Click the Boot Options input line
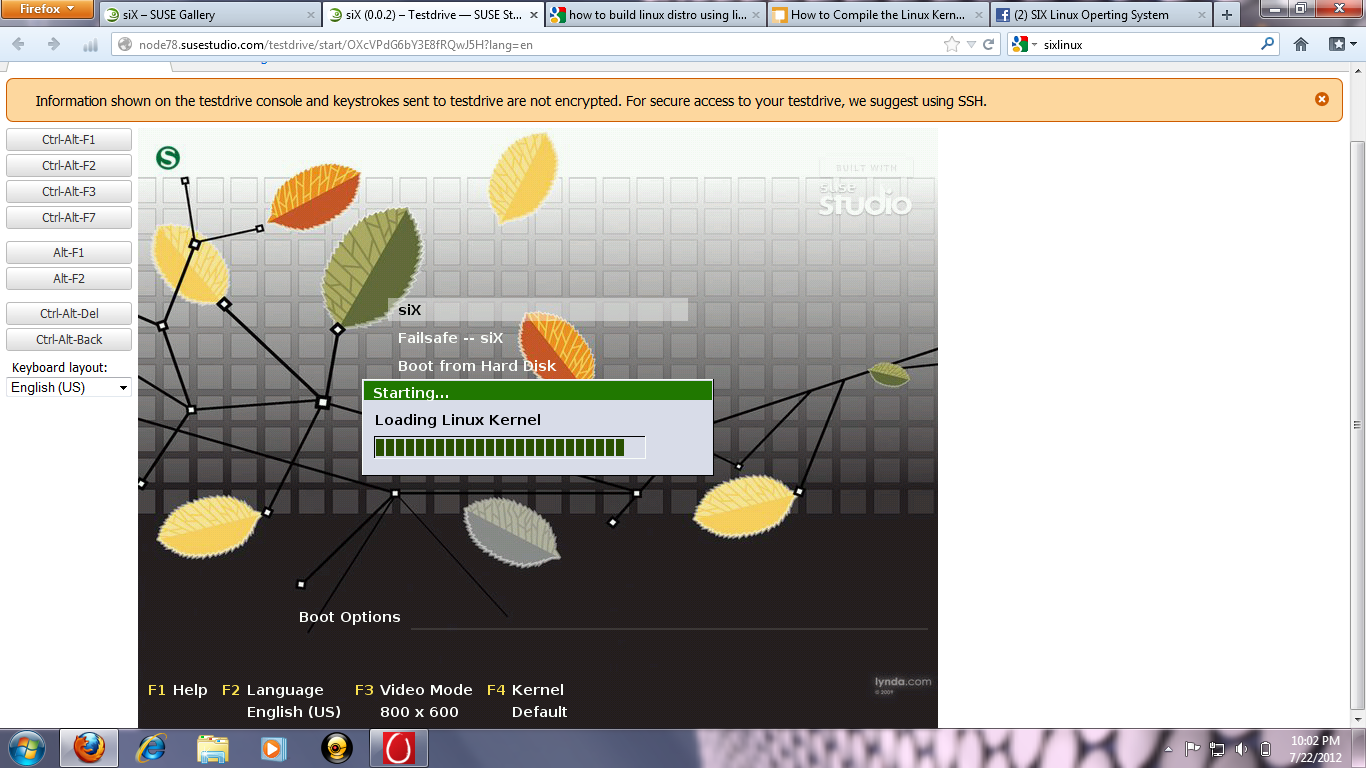Image resolution: width=1366 pixels, height=768 pixels. pyautogui.click(x=669, y=618)
